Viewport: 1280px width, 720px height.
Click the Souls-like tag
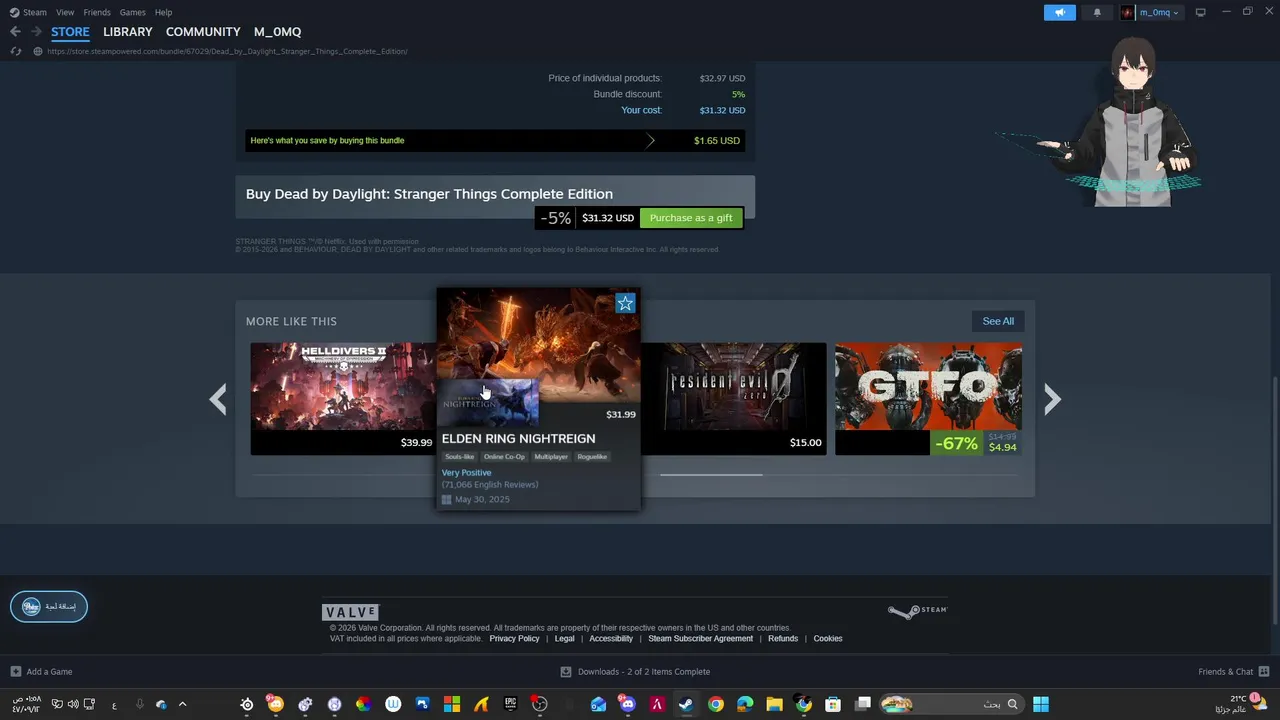click(460, 457)
